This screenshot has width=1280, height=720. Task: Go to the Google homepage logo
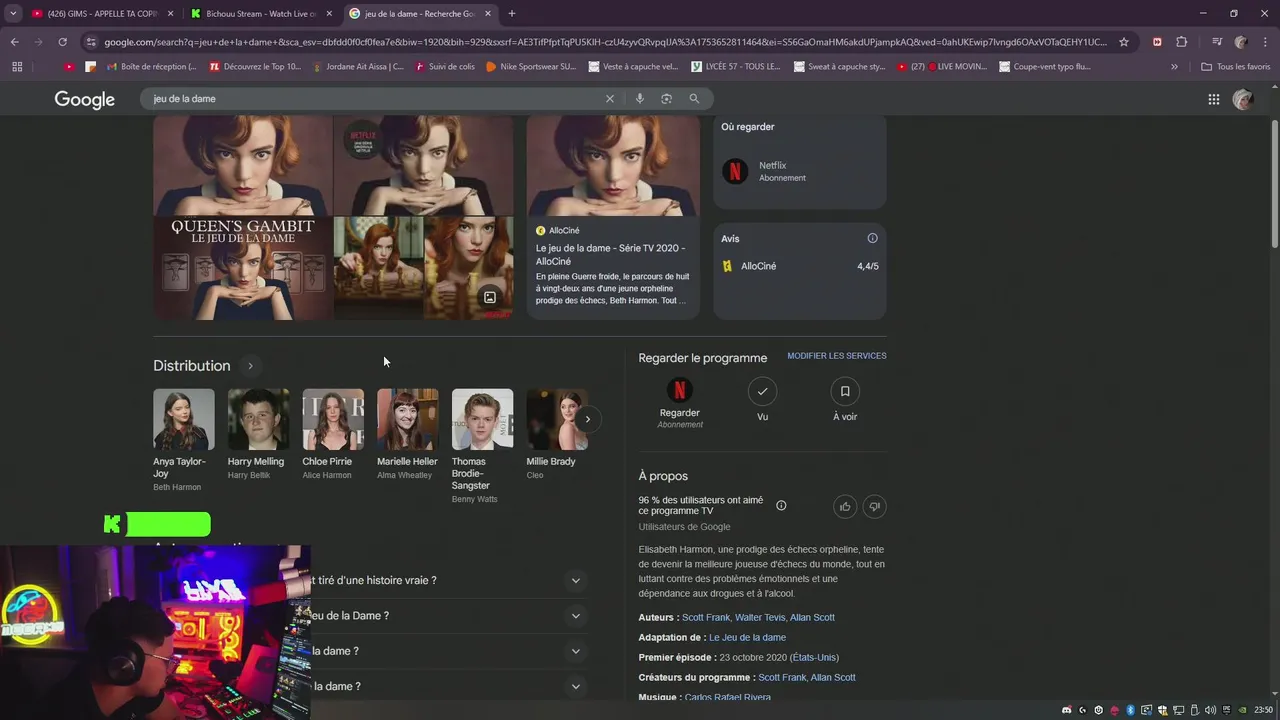(84, 99)
